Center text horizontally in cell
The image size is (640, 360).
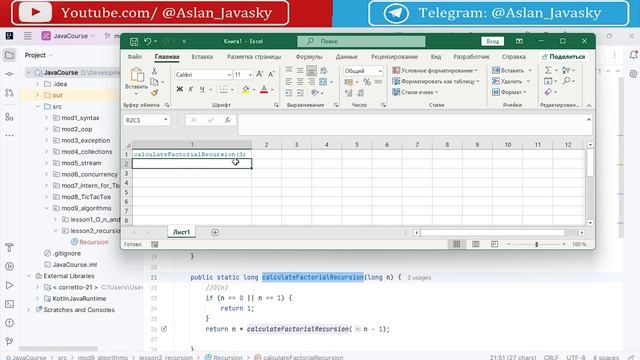point(300,82)
